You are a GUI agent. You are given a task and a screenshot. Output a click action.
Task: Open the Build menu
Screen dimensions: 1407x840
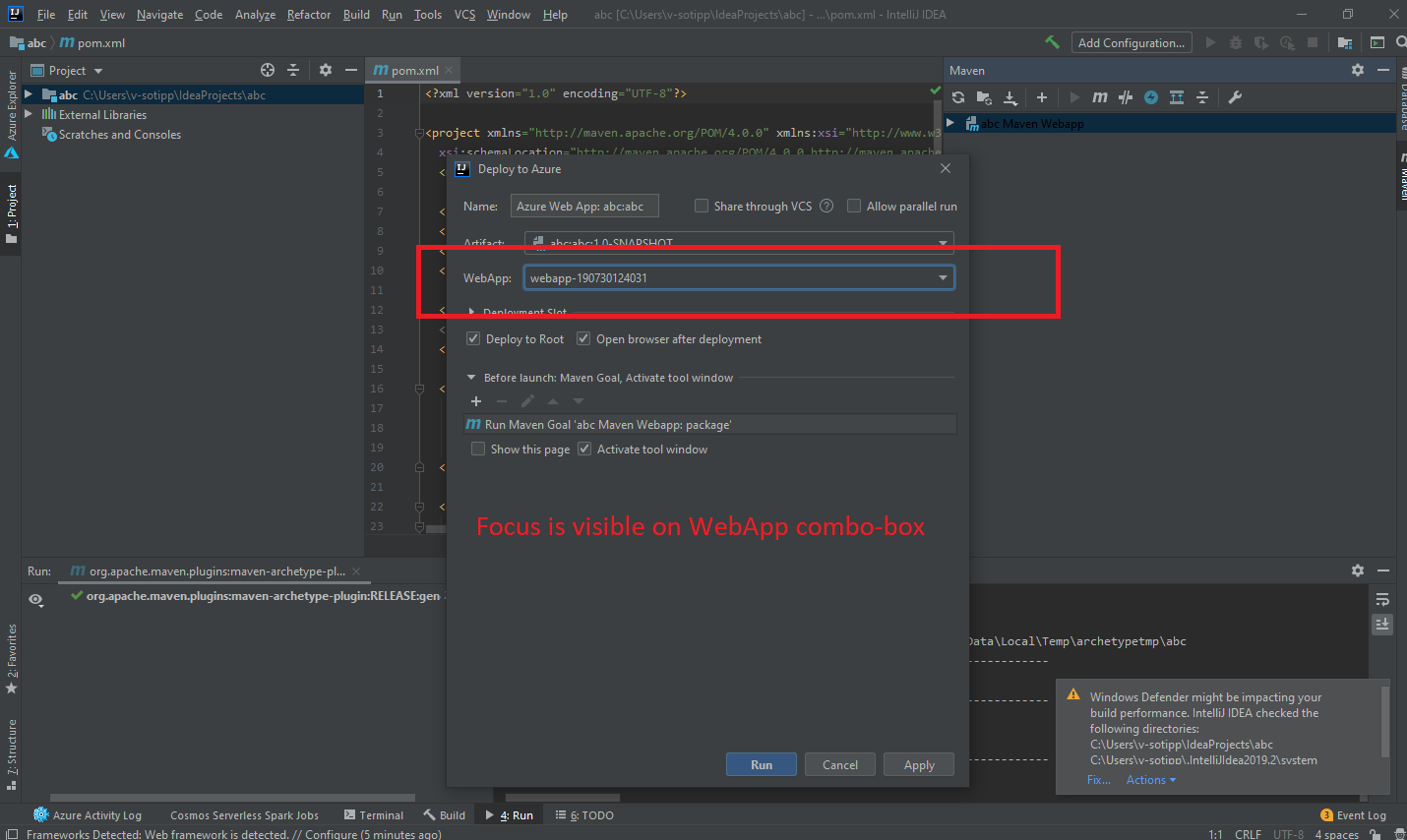point(355,14)
